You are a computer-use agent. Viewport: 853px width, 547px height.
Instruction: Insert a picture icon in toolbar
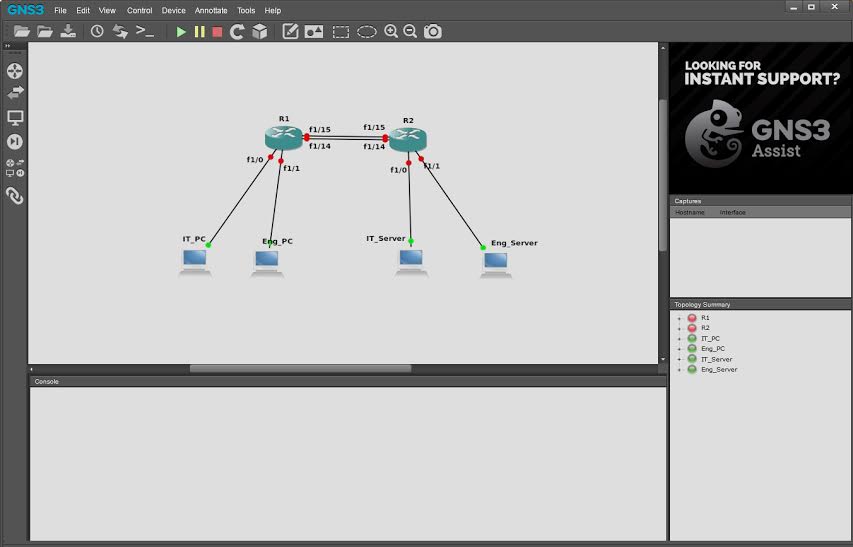(314, 32)
